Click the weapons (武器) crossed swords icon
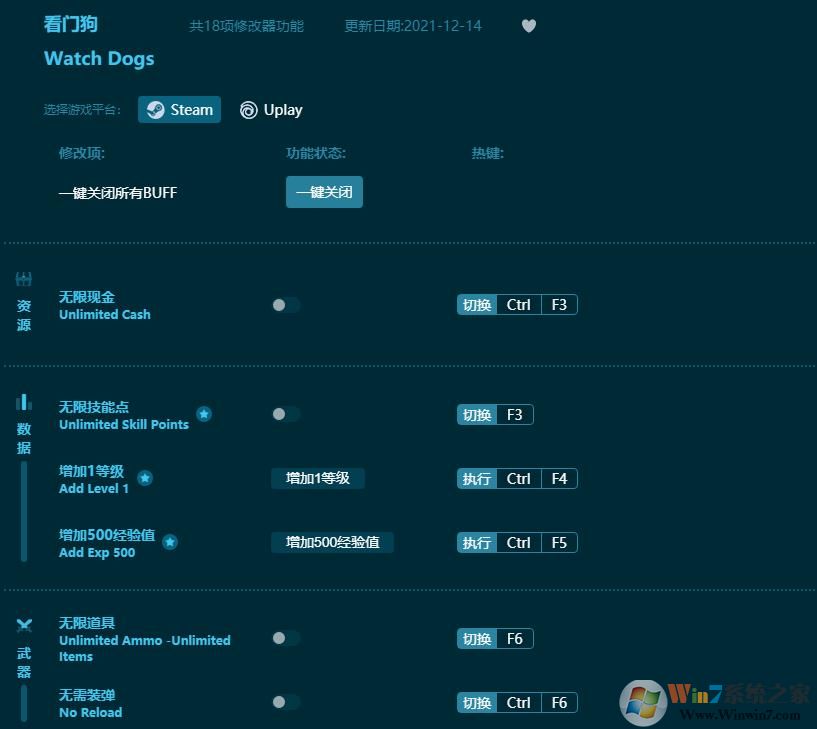Viewport: 817px width, 729px height. pos(24,625)
